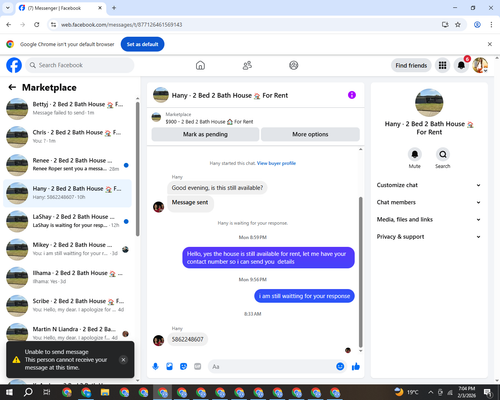Open Windows taskbar search

click(28, 392)
